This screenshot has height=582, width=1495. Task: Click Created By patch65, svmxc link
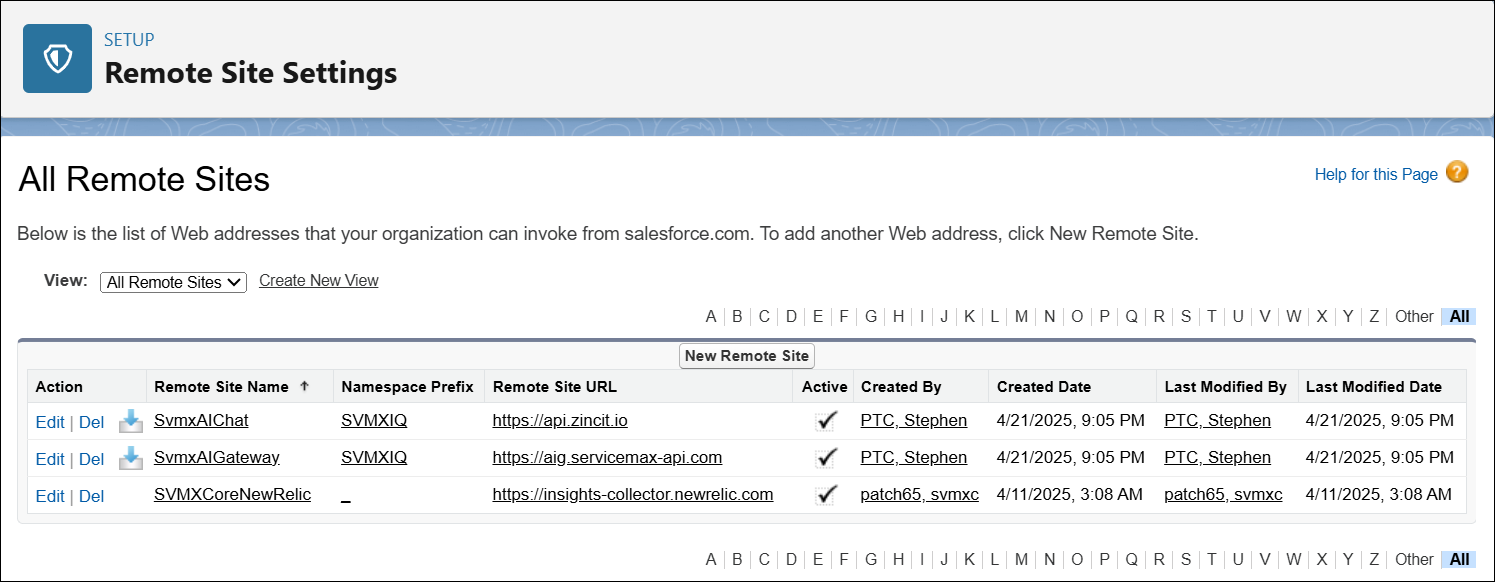[920, 495]
